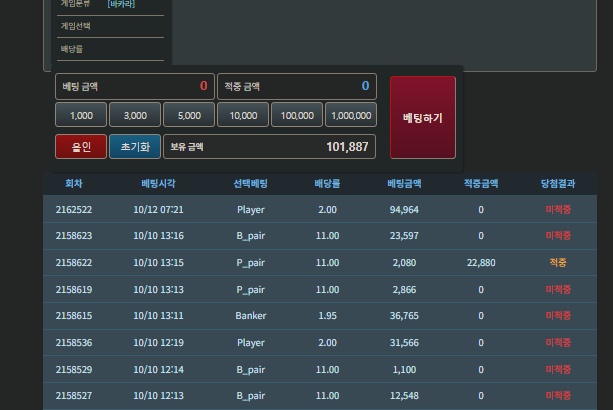Click the bet time 10/10 13:15
This screenshot has width=613, height=410.
(158, 262)
